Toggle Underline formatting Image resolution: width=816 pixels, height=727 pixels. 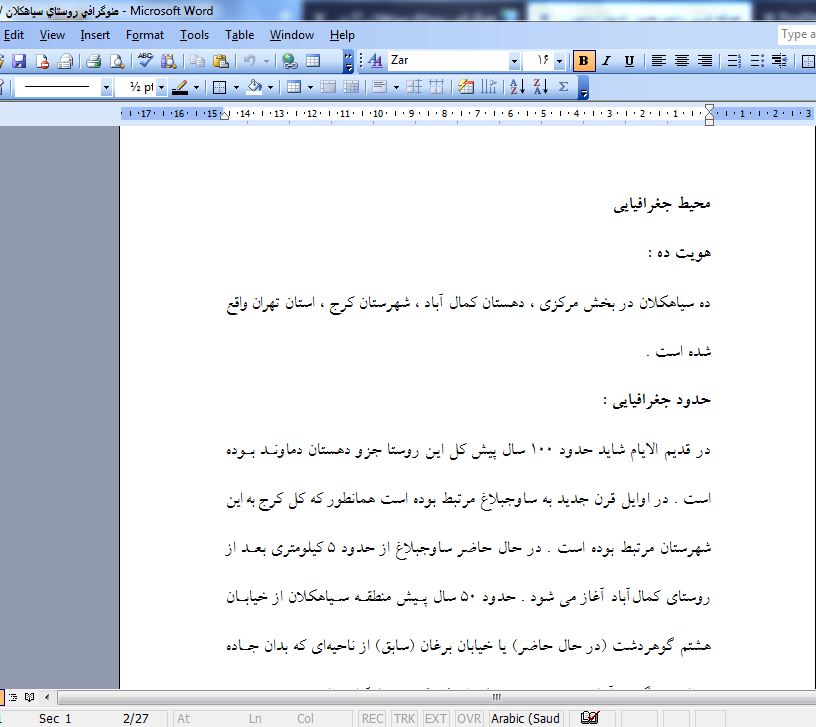629,61
